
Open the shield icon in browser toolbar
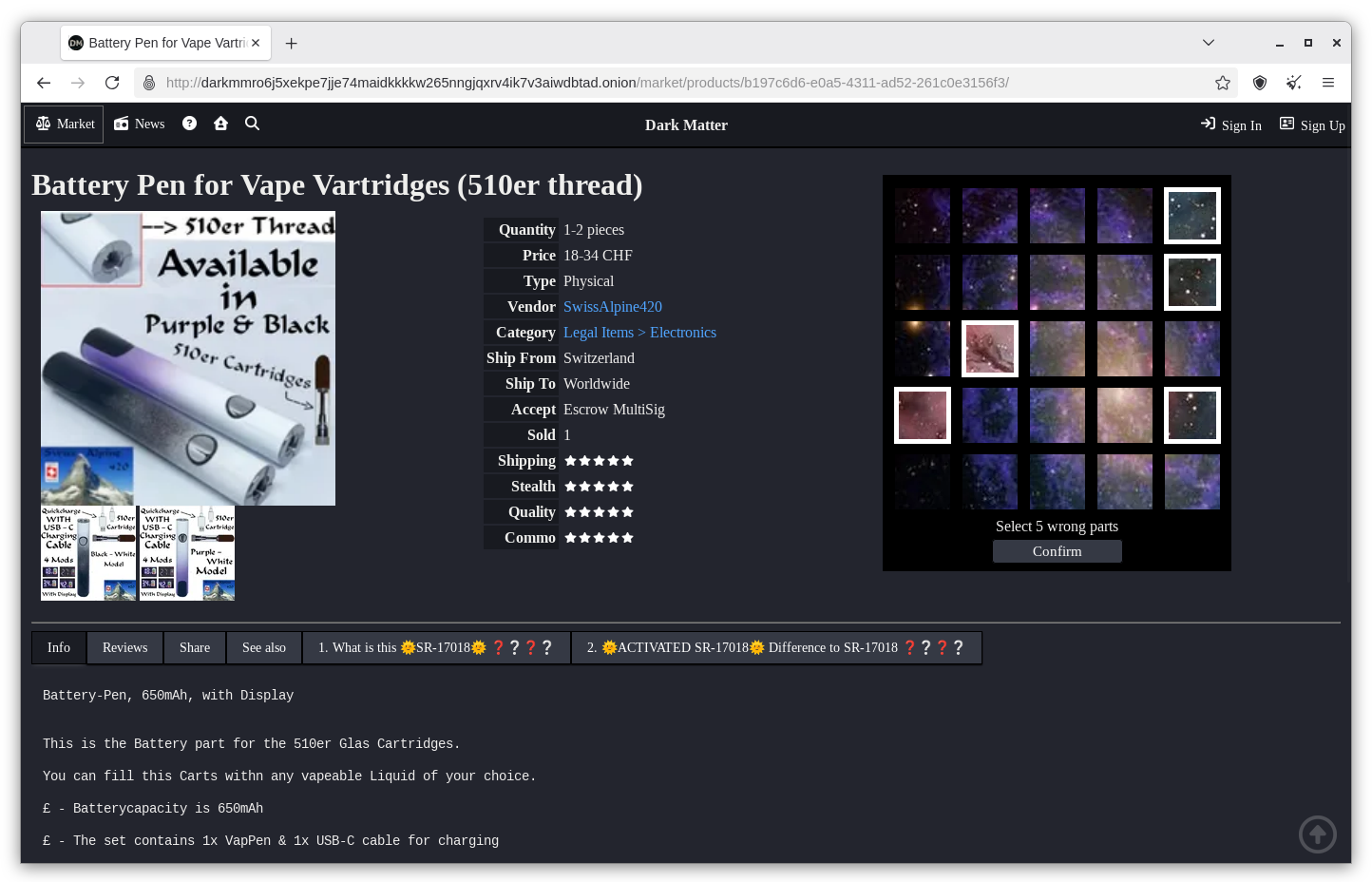coord(1259,83)
